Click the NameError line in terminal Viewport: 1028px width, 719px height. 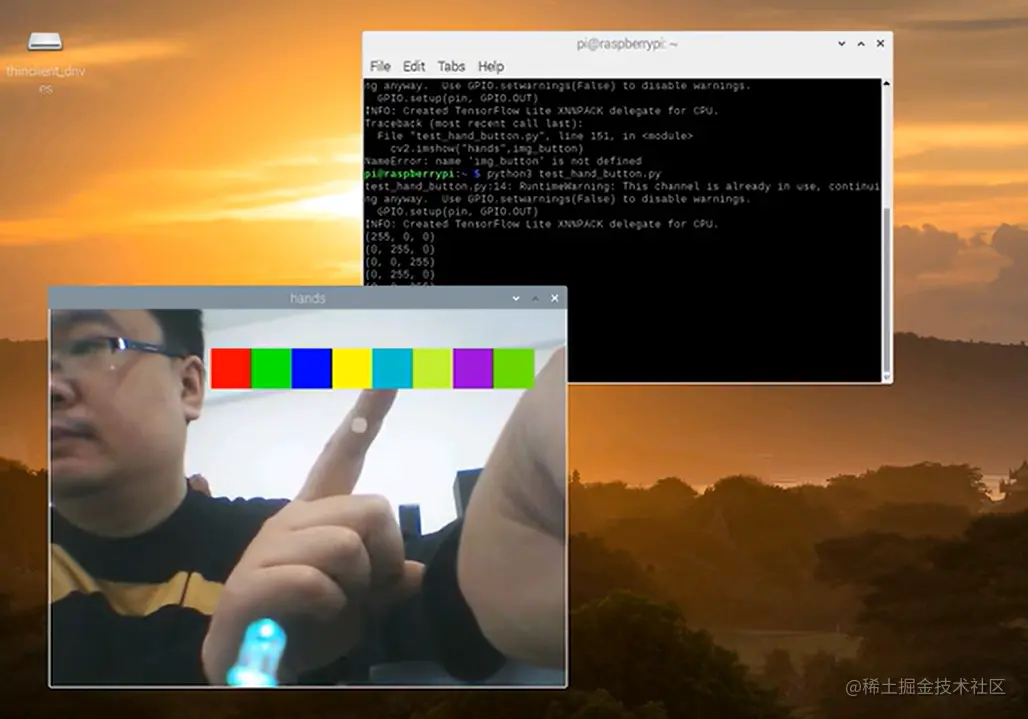pos(503,161)
